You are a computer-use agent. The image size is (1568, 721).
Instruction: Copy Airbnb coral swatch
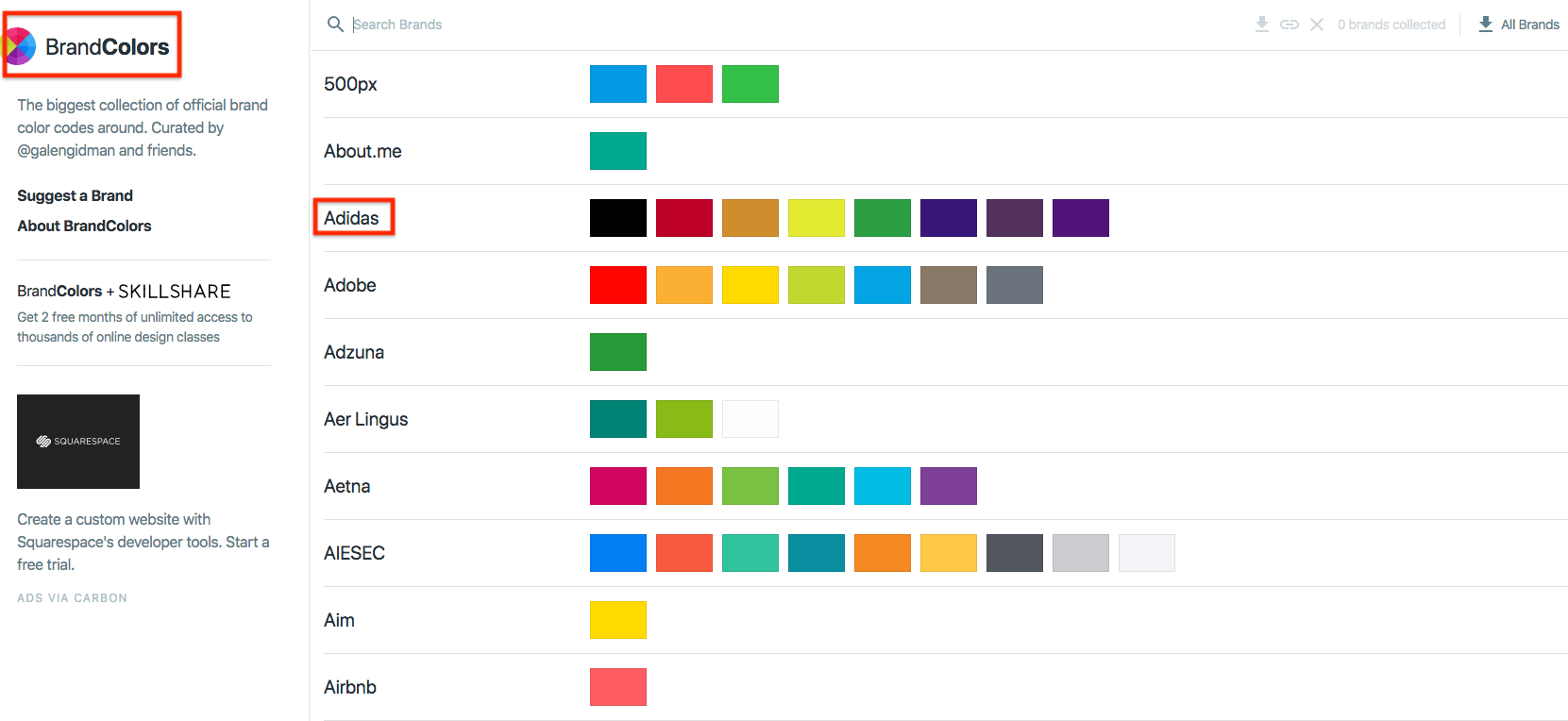point(618,687)
